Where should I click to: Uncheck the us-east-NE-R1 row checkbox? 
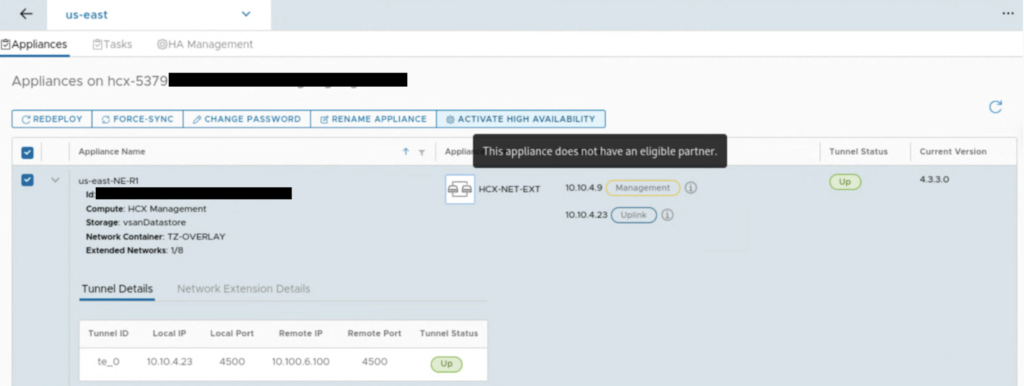pyautogui.click(x=27, y=180)
